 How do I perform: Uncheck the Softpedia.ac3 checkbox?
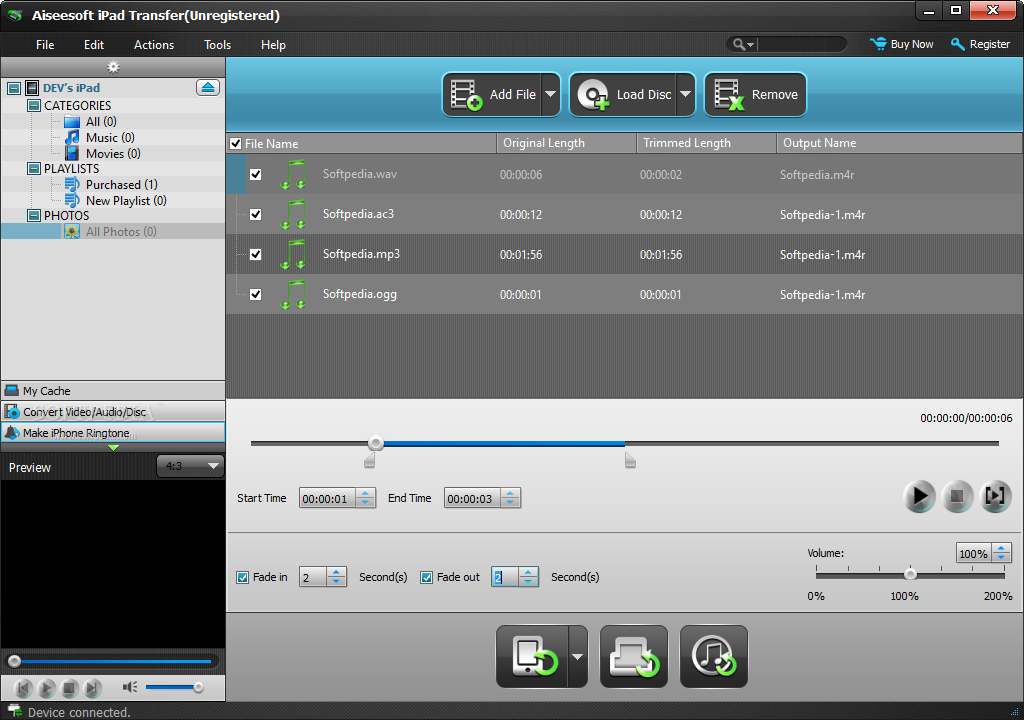(x=255, y=214)
